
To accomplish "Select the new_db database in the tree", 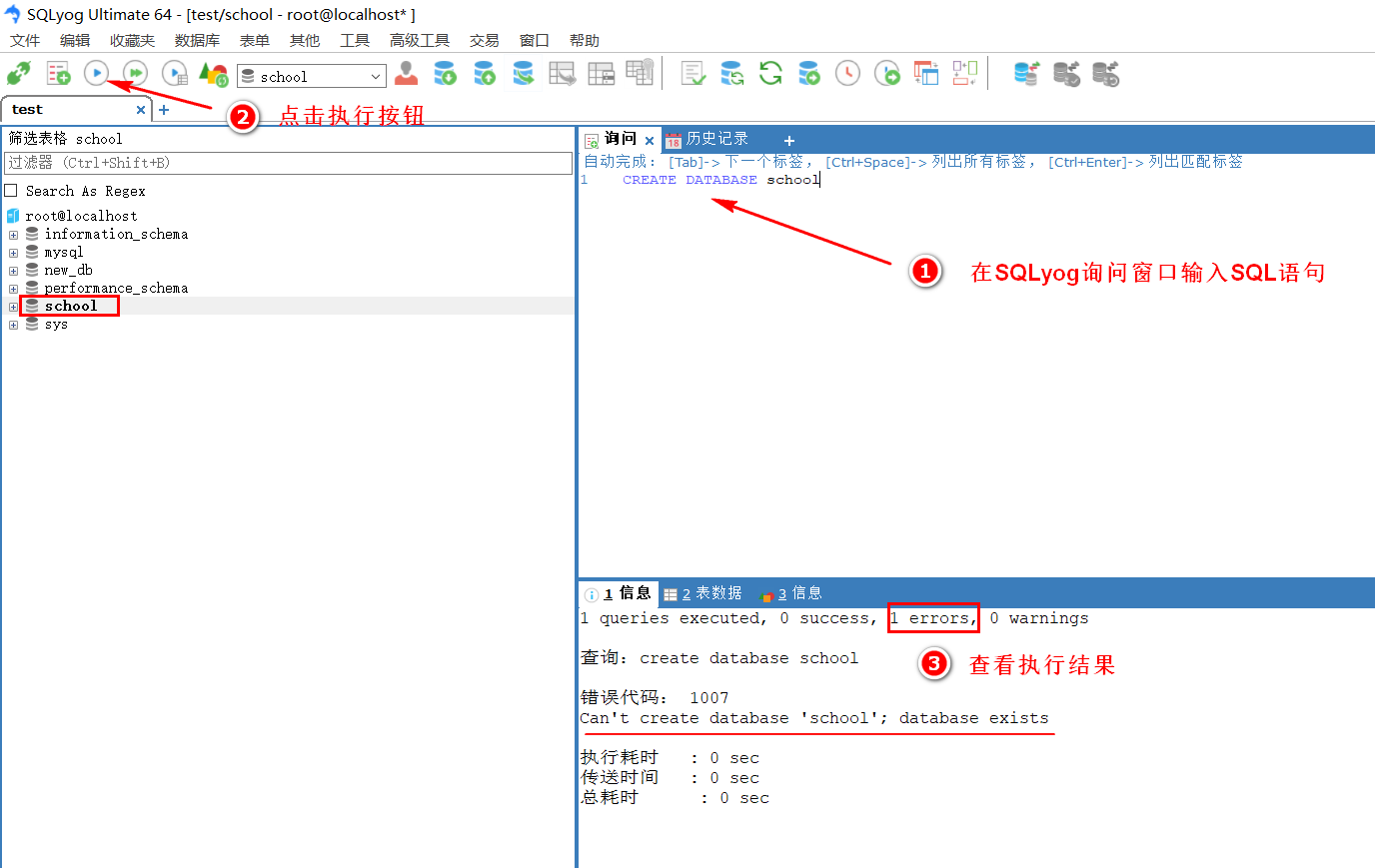I will (68, 271).
